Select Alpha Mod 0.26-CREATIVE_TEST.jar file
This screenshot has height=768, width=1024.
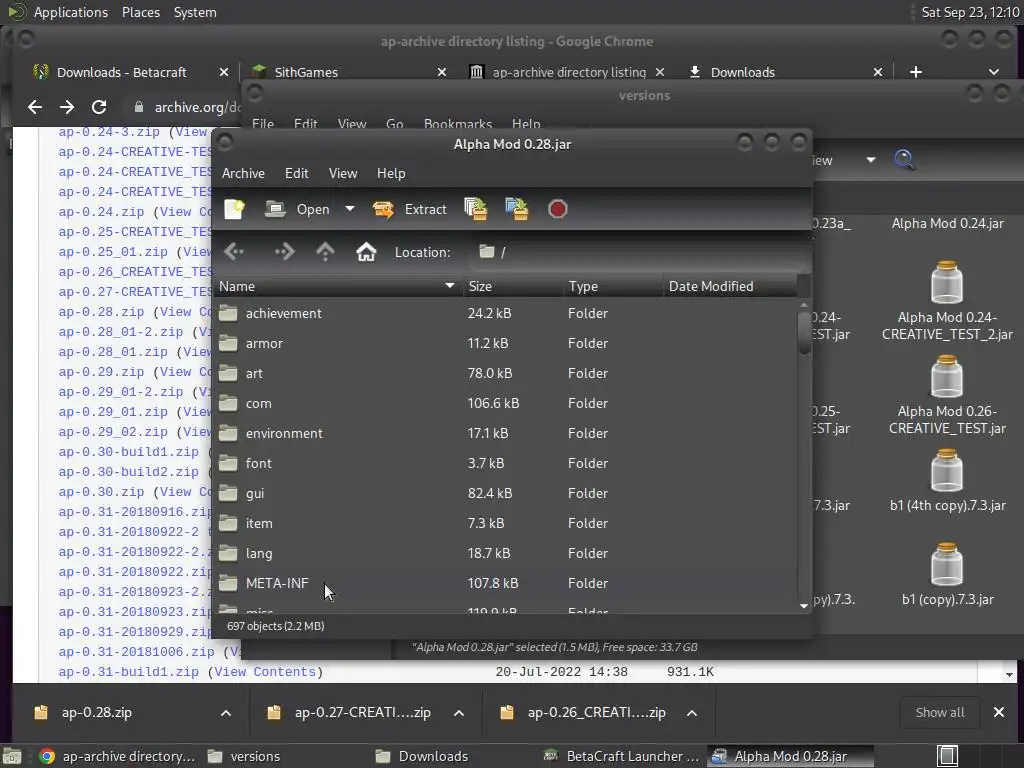[x=947, y=396]
